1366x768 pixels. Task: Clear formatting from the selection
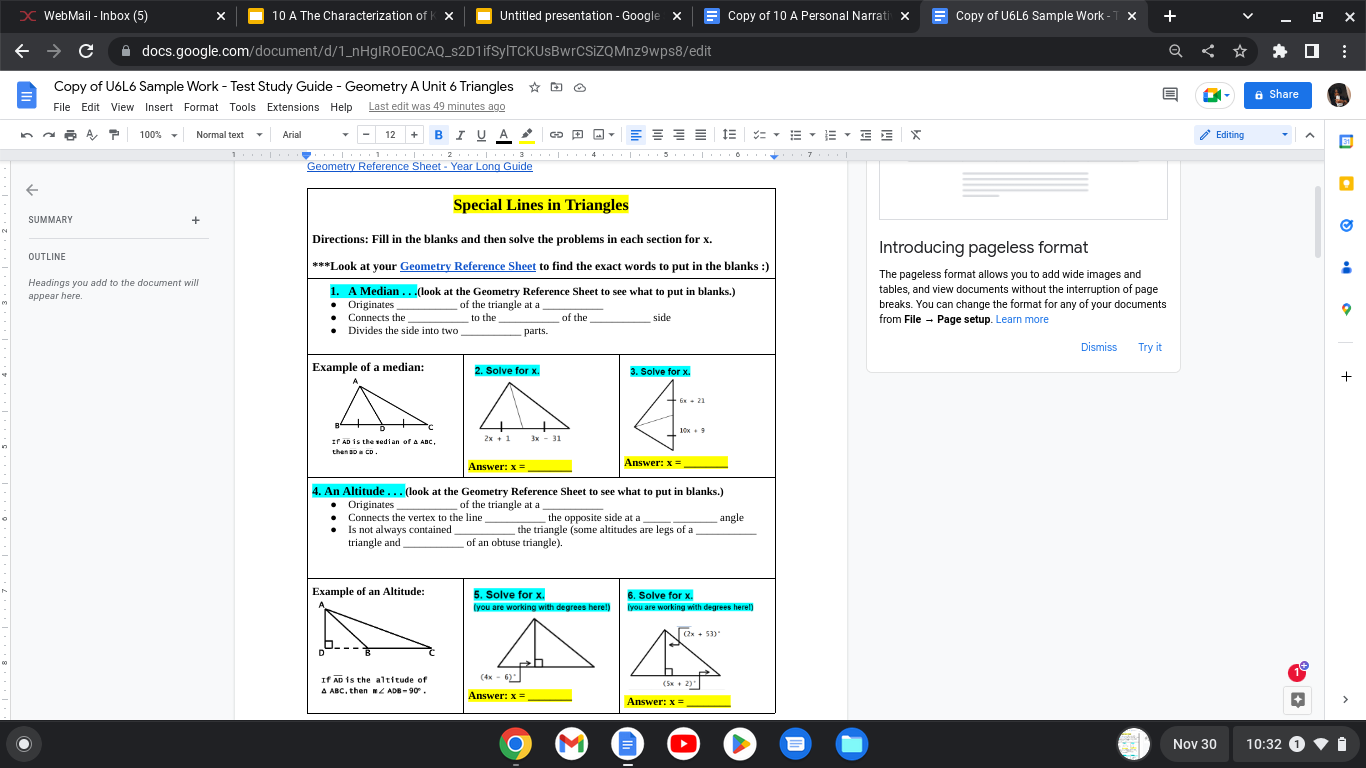coord(915,135)
